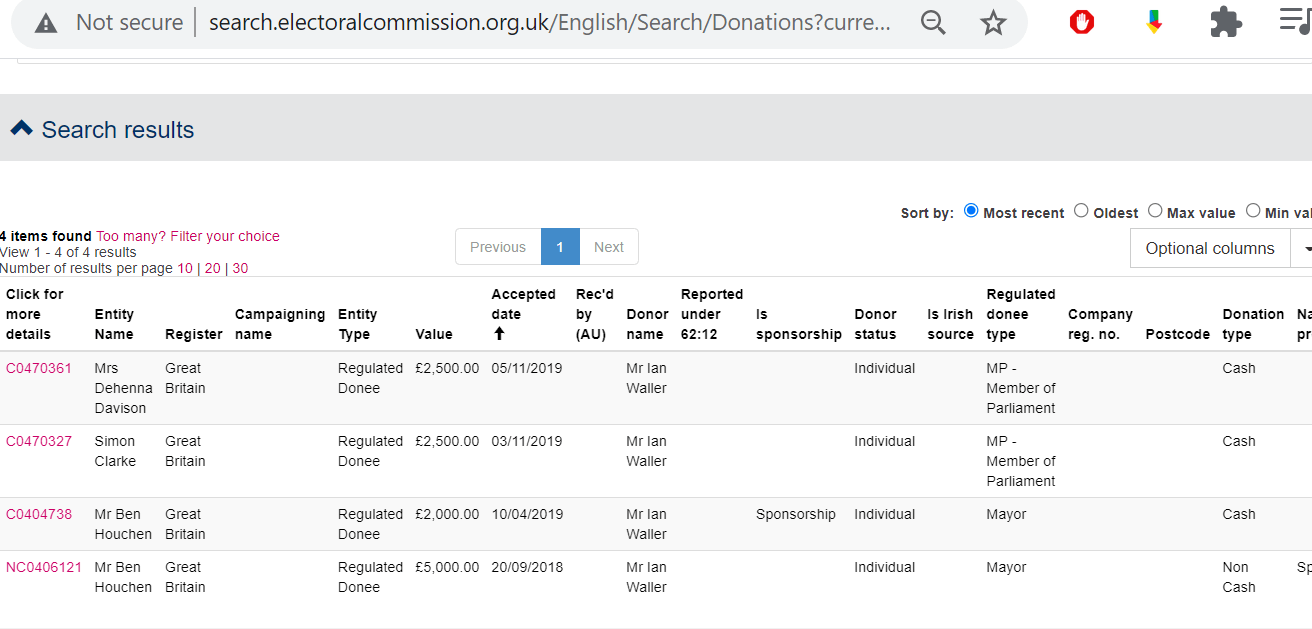Select the Max value sort option

pyautogui.click(x=1155, y=211)
